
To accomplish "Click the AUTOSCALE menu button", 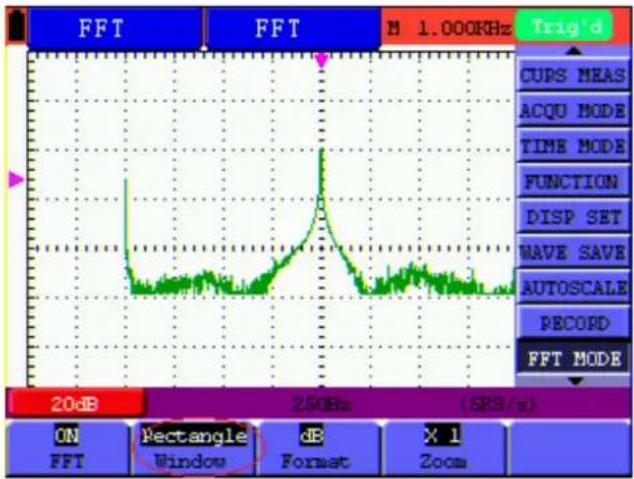I will tap(573, 288).
